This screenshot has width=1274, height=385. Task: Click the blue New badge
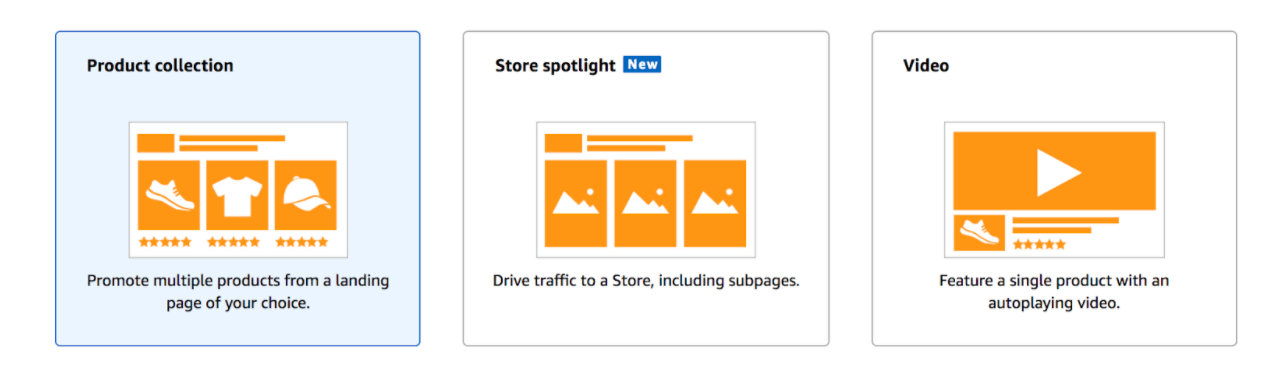click(x=642, y=64)
